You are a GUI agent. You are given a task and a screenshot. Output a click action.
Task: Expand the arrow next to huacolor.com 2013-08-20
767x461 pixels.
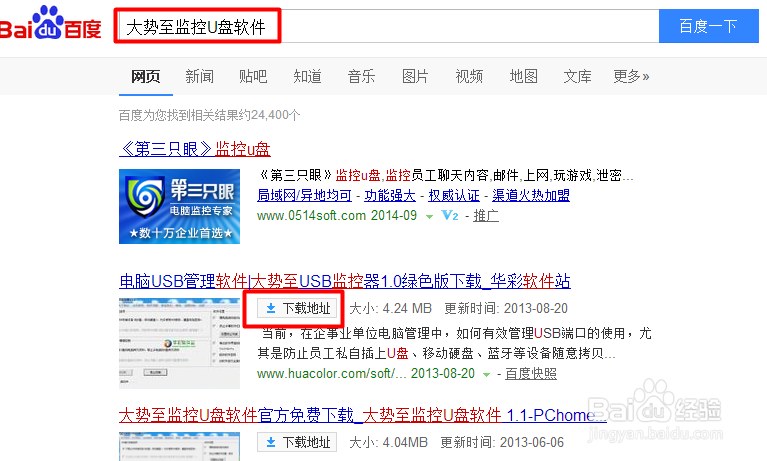pos(486,374)
